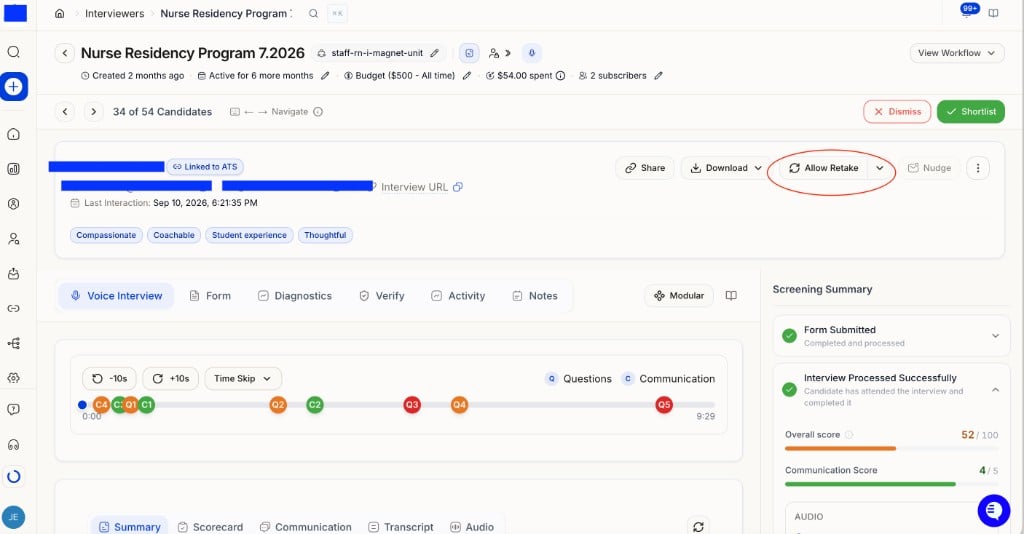
Task: Open the sidebar home icon
Action: point(14,134)
